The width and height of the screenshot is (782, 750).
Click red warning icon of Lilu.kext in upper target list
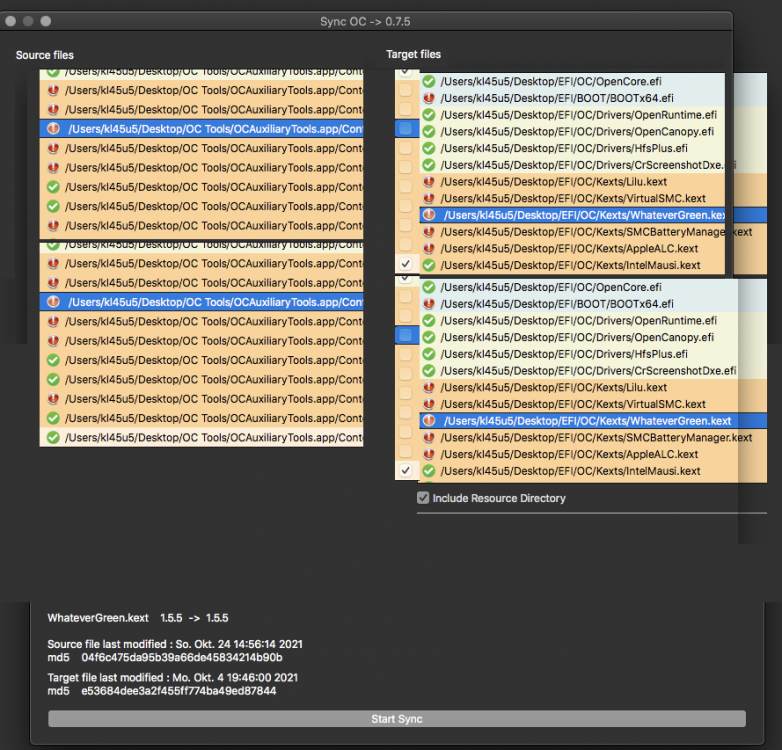429,182
